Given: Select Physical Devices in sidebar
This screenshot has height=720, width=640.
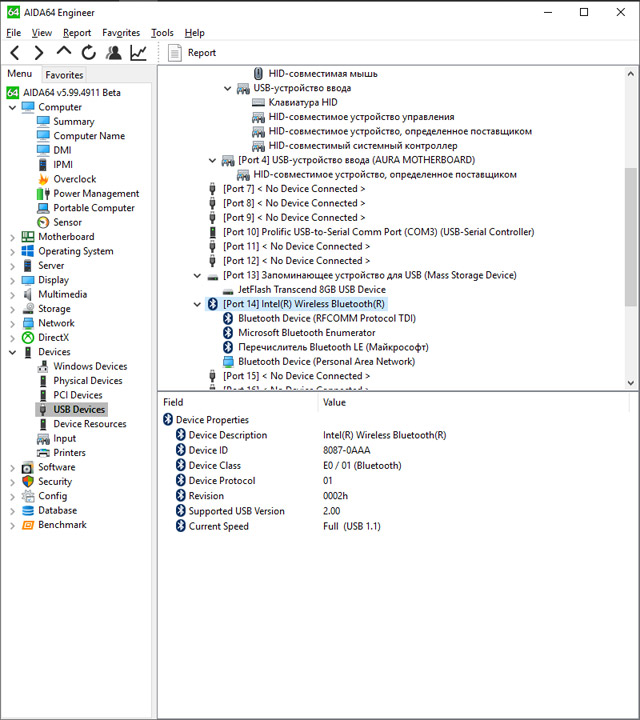Looking at the screenshot, I should (x=88, y=381).
